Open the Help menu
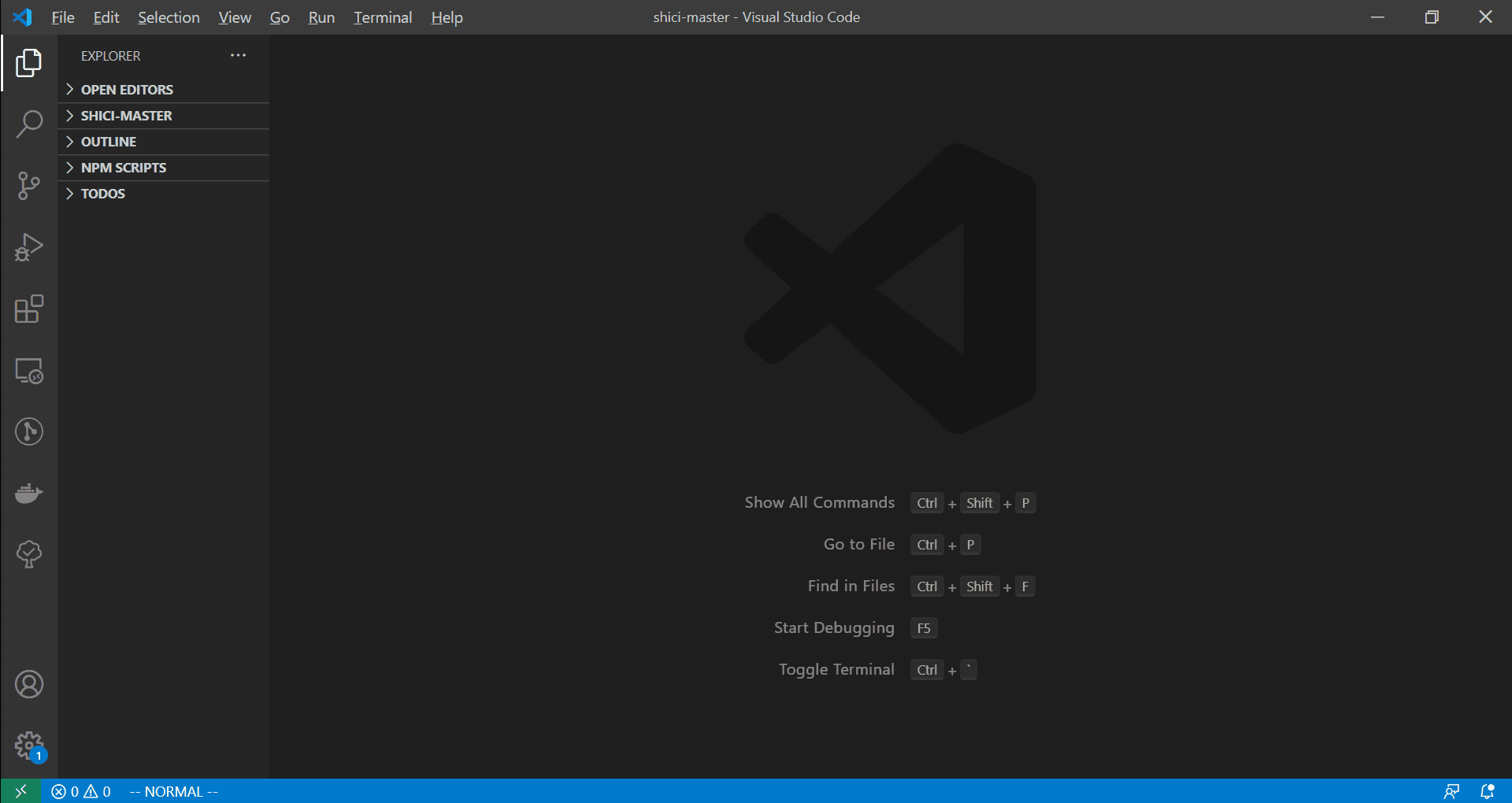Screen dimensions: 1512x803 447,17
